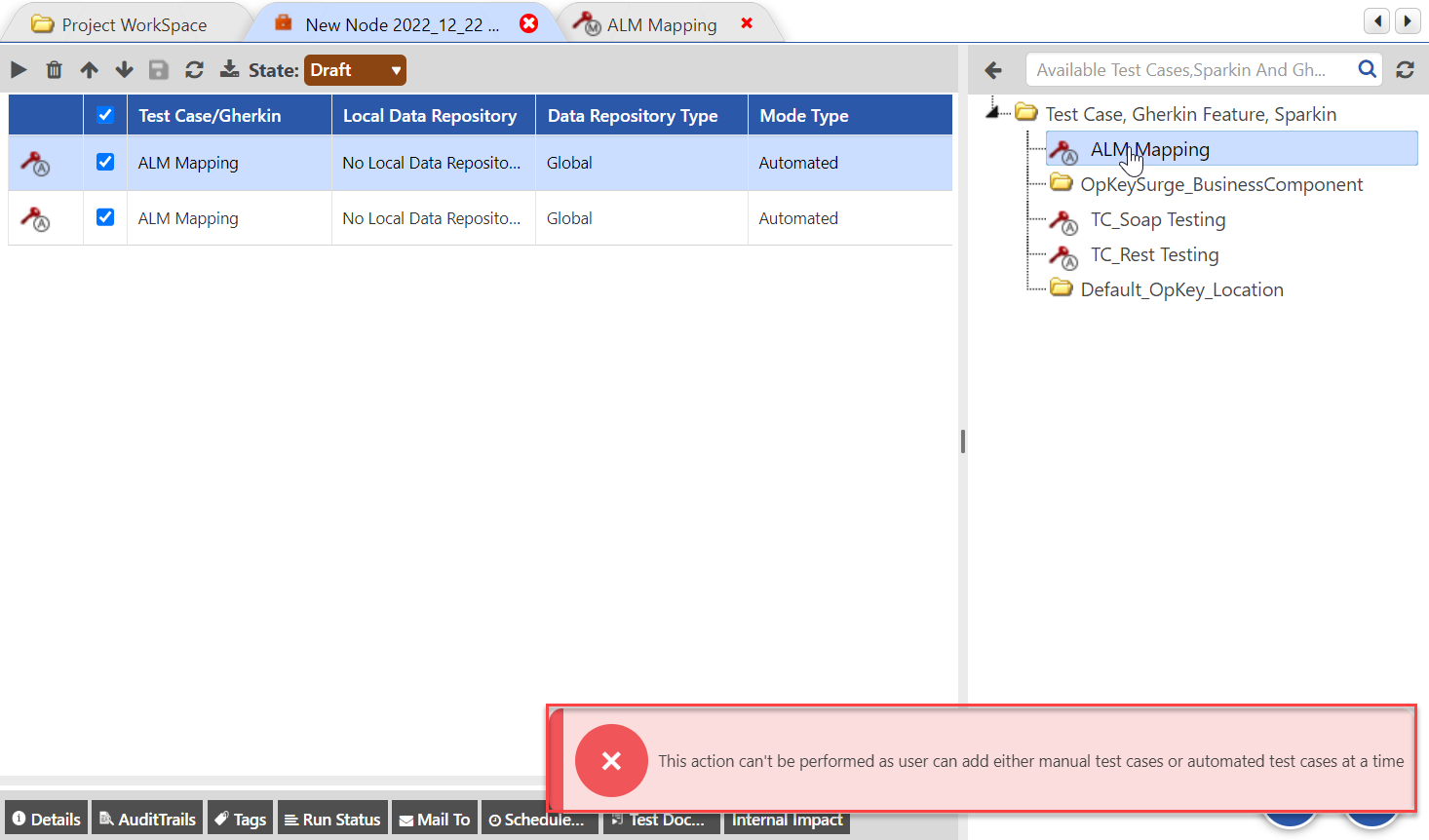The width and height of the screenshot is (1429, 840).
Task: Click the test case icon in first row
Action: tap(36, 164)
